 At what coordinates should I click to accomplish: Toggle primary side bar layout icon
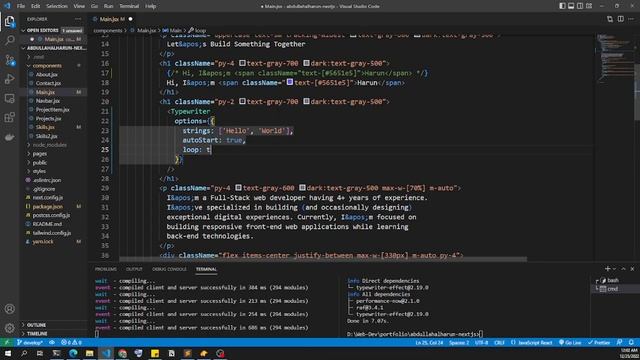[x=562, y=6]
